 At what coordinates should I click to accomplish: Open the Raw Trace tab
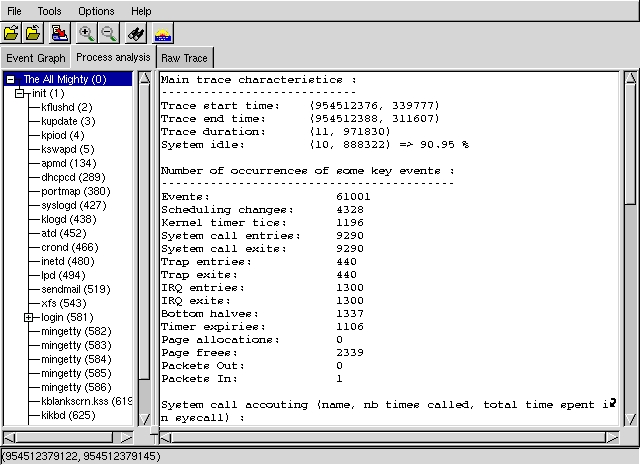click(x=185, y=58)
